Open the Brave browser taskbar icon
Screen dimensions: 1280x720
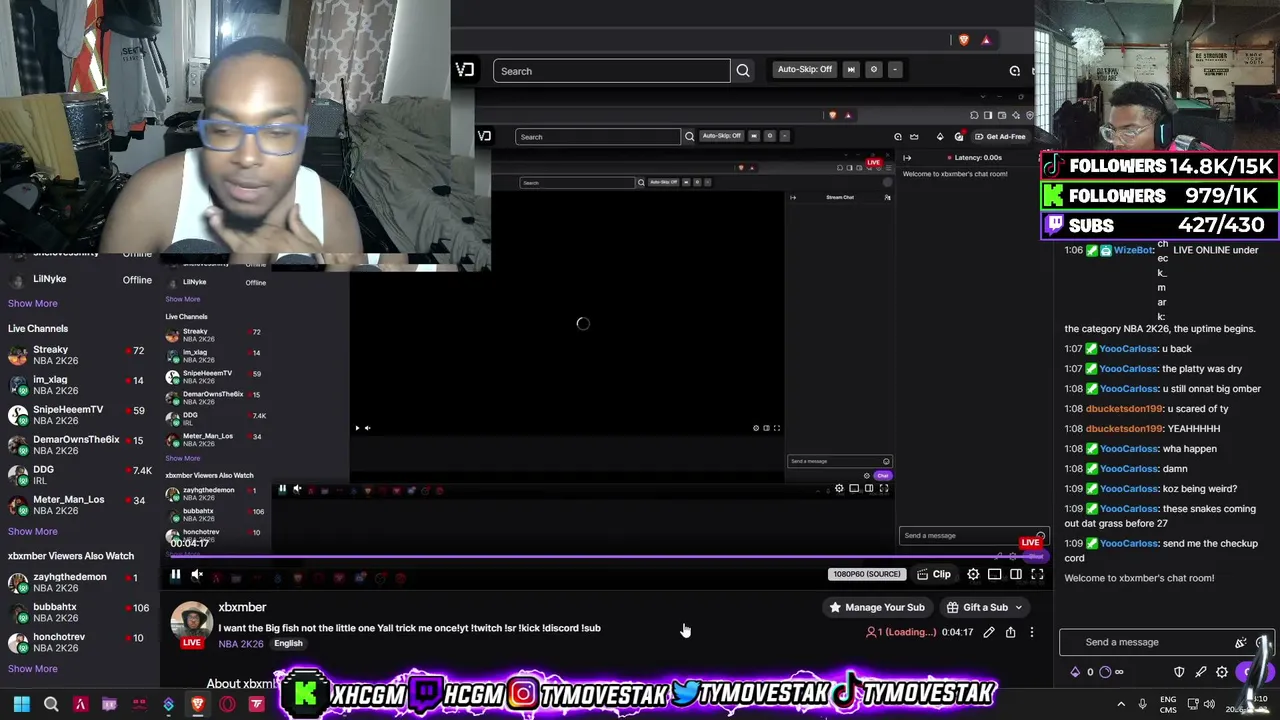(x=198, y=705)
